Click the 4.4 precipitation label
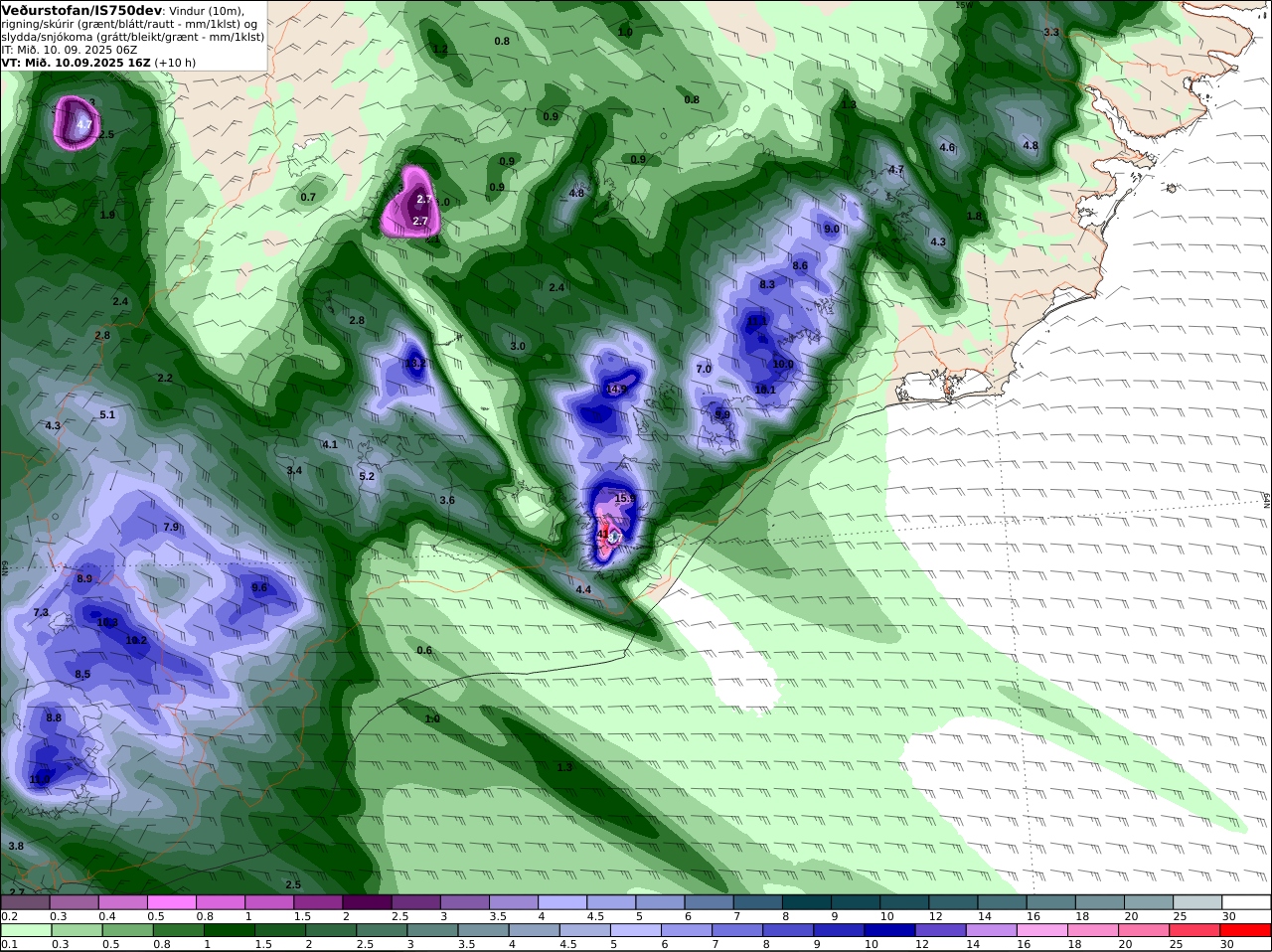 pos(583,589)
